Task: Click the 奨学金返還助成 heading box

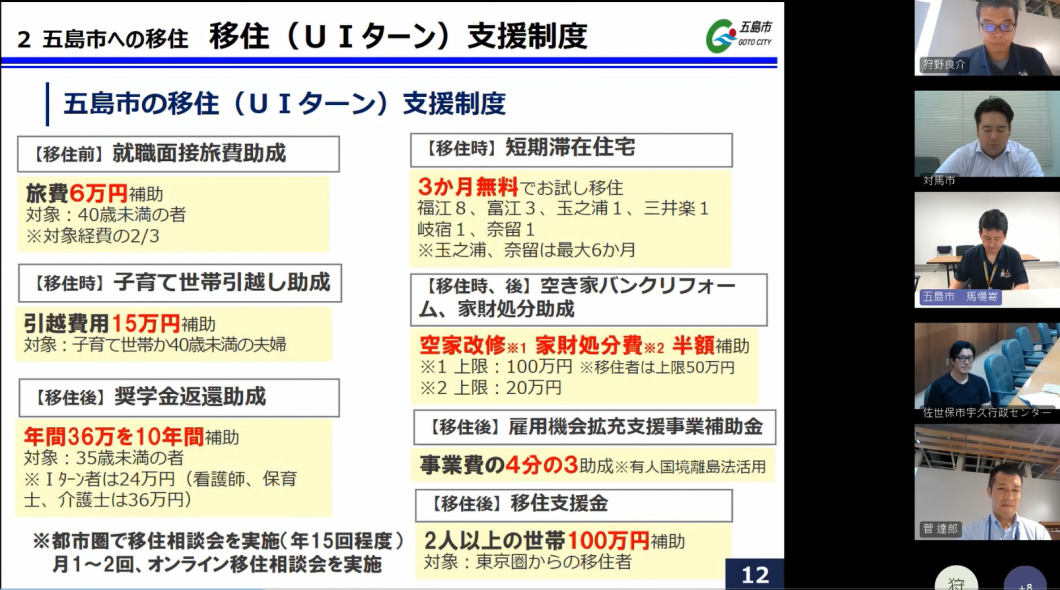Action: click(x=178, y=397)
